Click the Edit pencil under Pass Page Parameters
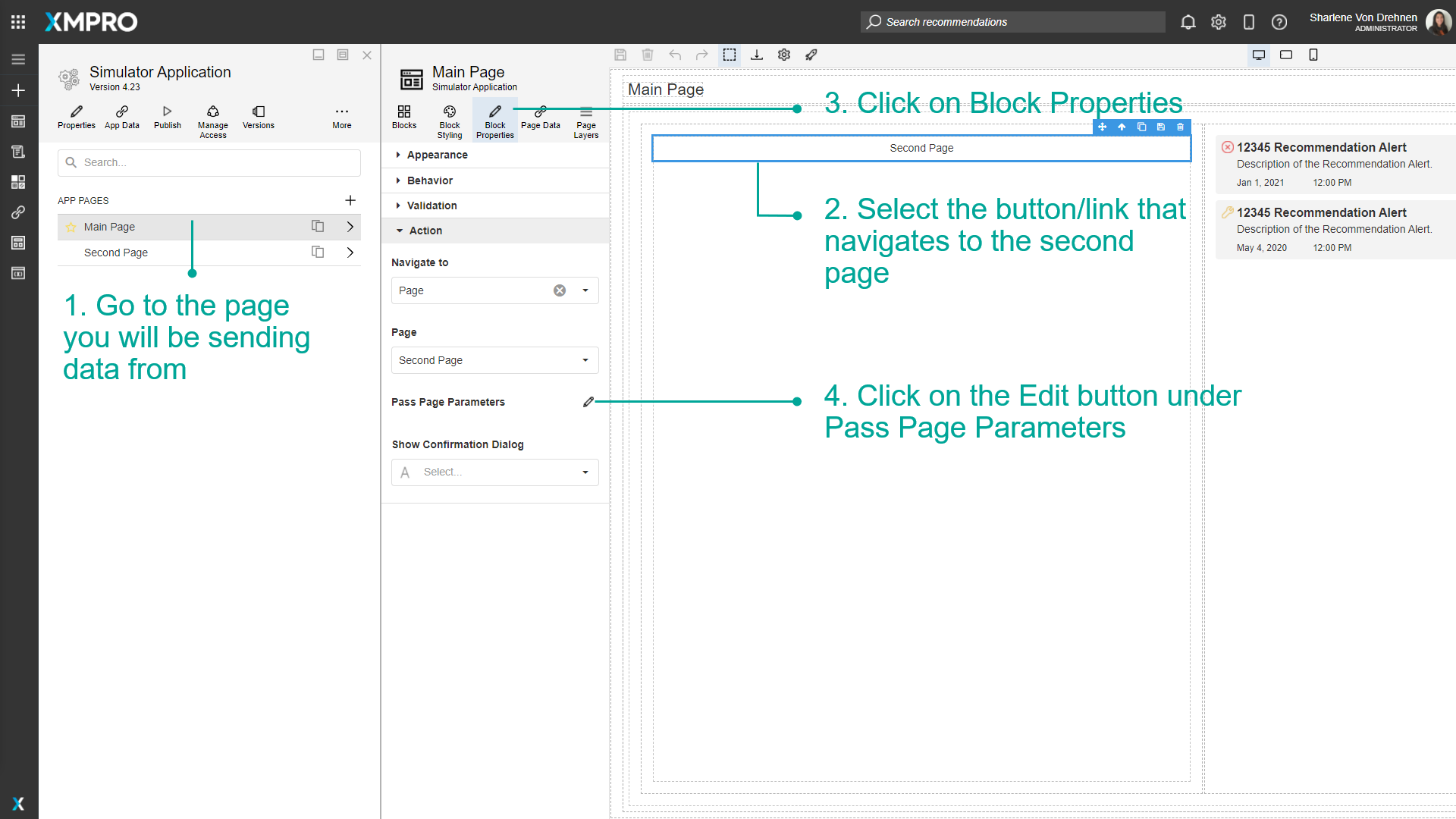The height and width of the screenshot is (819, 1456). coord(588,402)
